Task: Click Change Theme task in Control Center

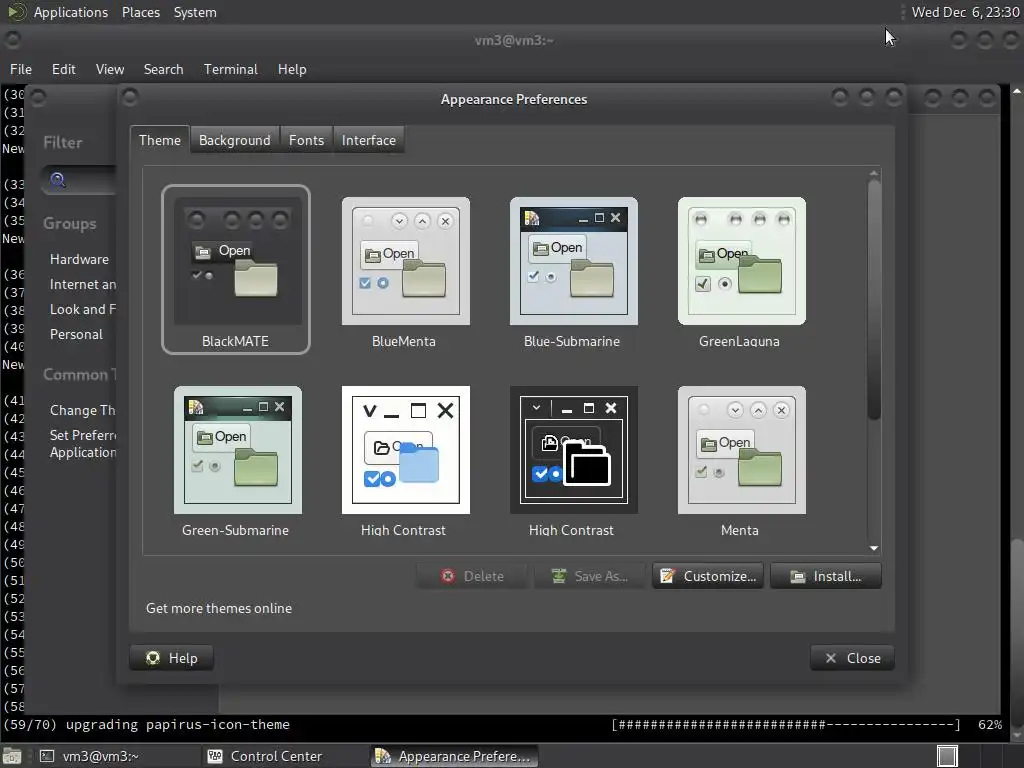Action: point(83,410)
